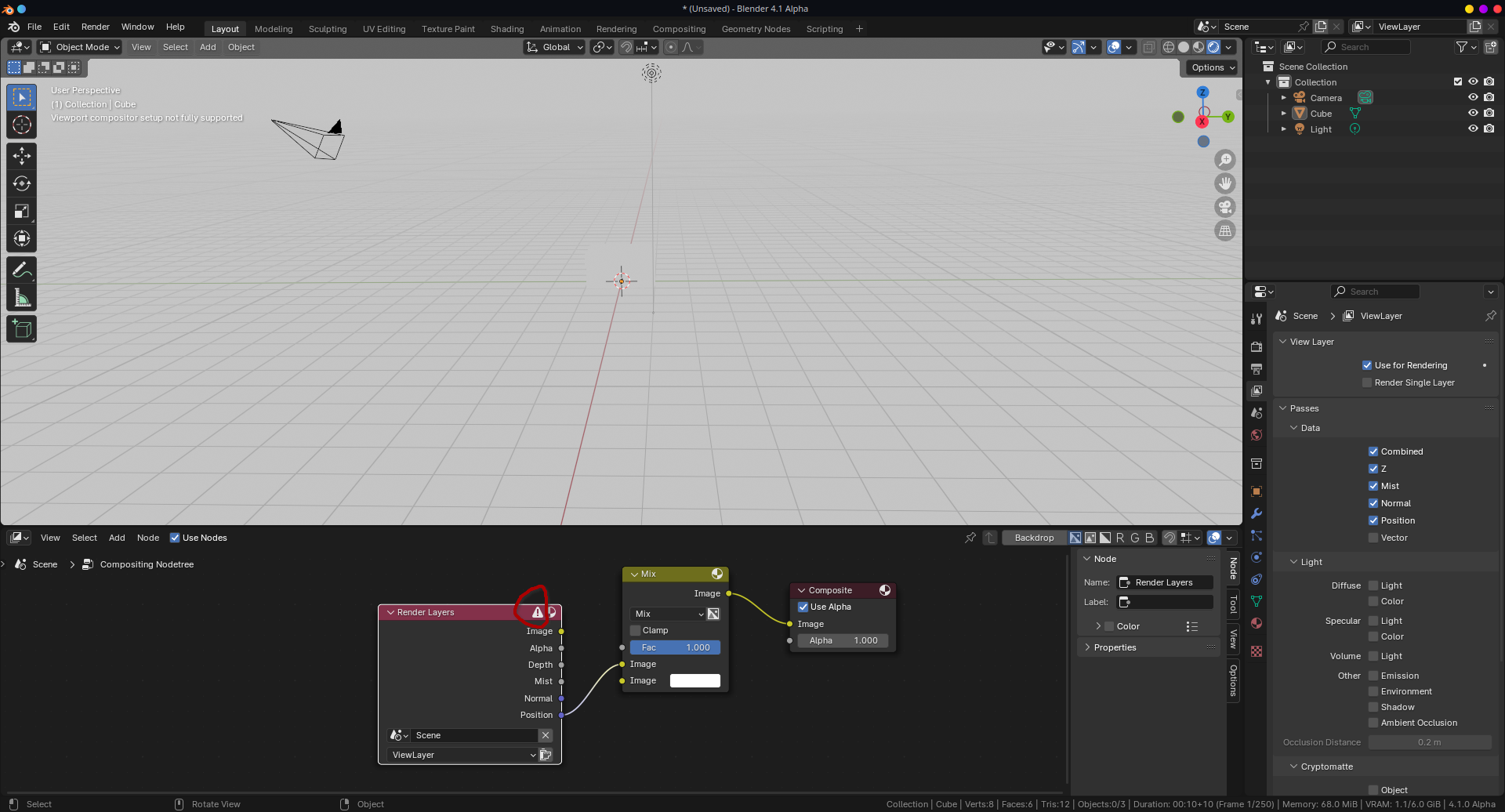This screenshot has width=1505, height=812.
Task: Click the pan view hand icon
Action: (x=1224, y=183)
